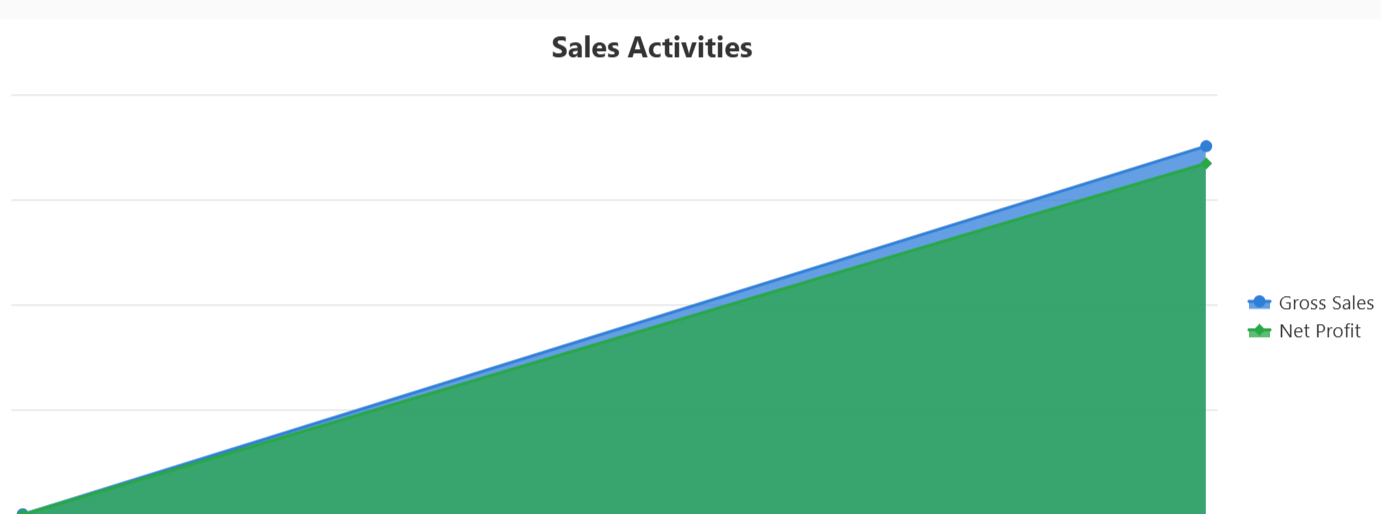Click the gray strip above the chart title

pos(690,9)
